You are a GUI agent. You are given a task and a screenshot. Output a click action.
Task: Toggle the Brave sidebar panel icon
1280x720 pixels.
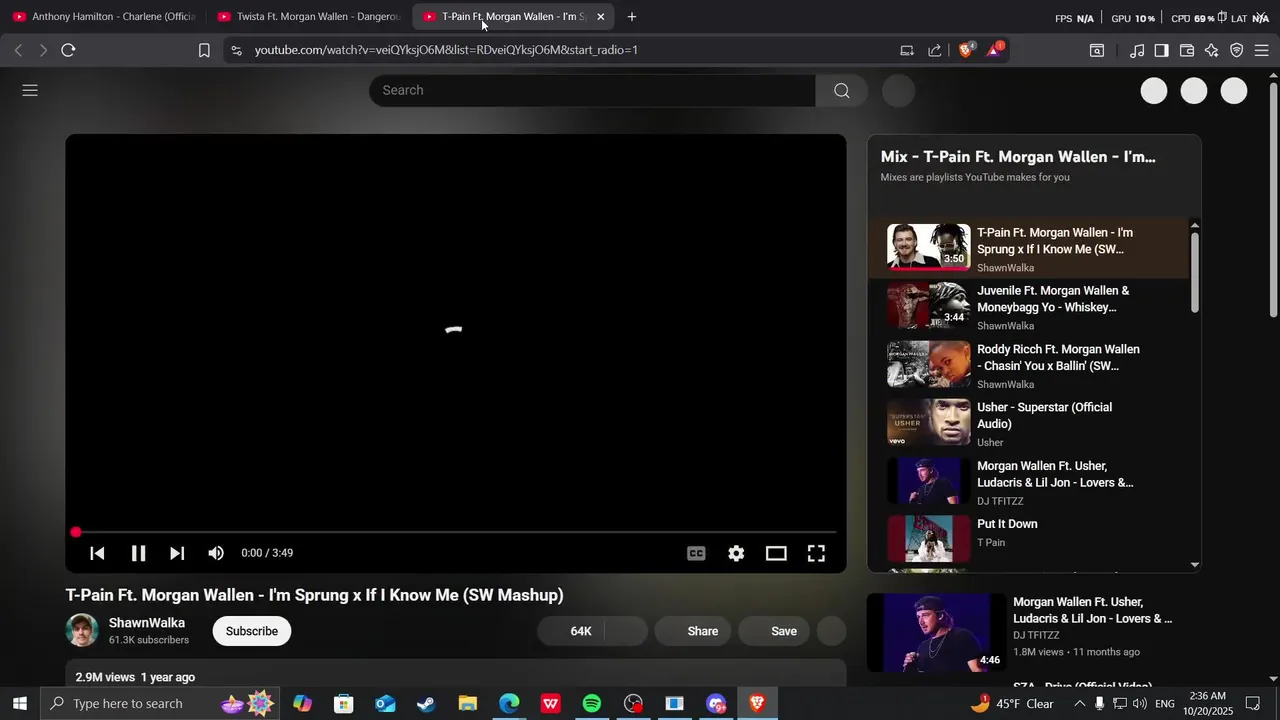coord(1161,50)
